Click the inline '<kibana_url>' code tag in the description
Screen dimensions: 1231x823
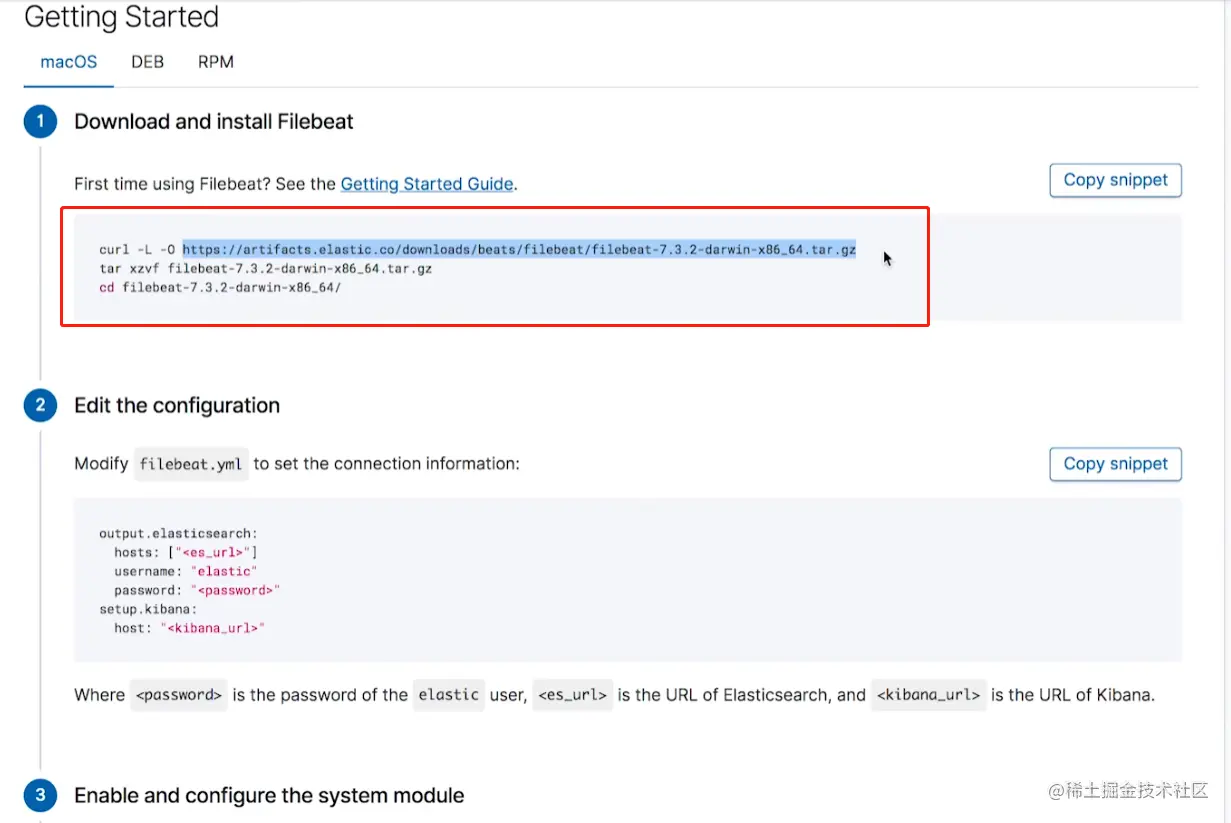click(929, 695)
